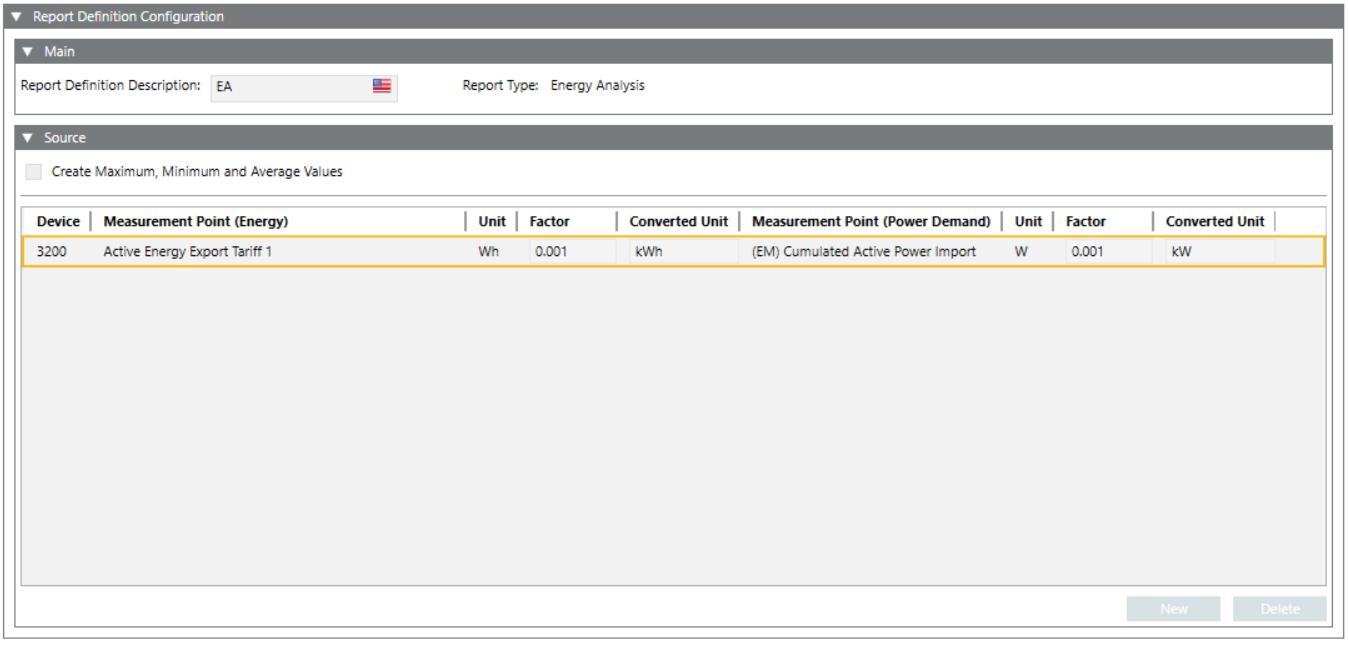Collapse the Report Definition Configuration section
The height and width of the screenshot is (645, 1348).
pos(16,17)
